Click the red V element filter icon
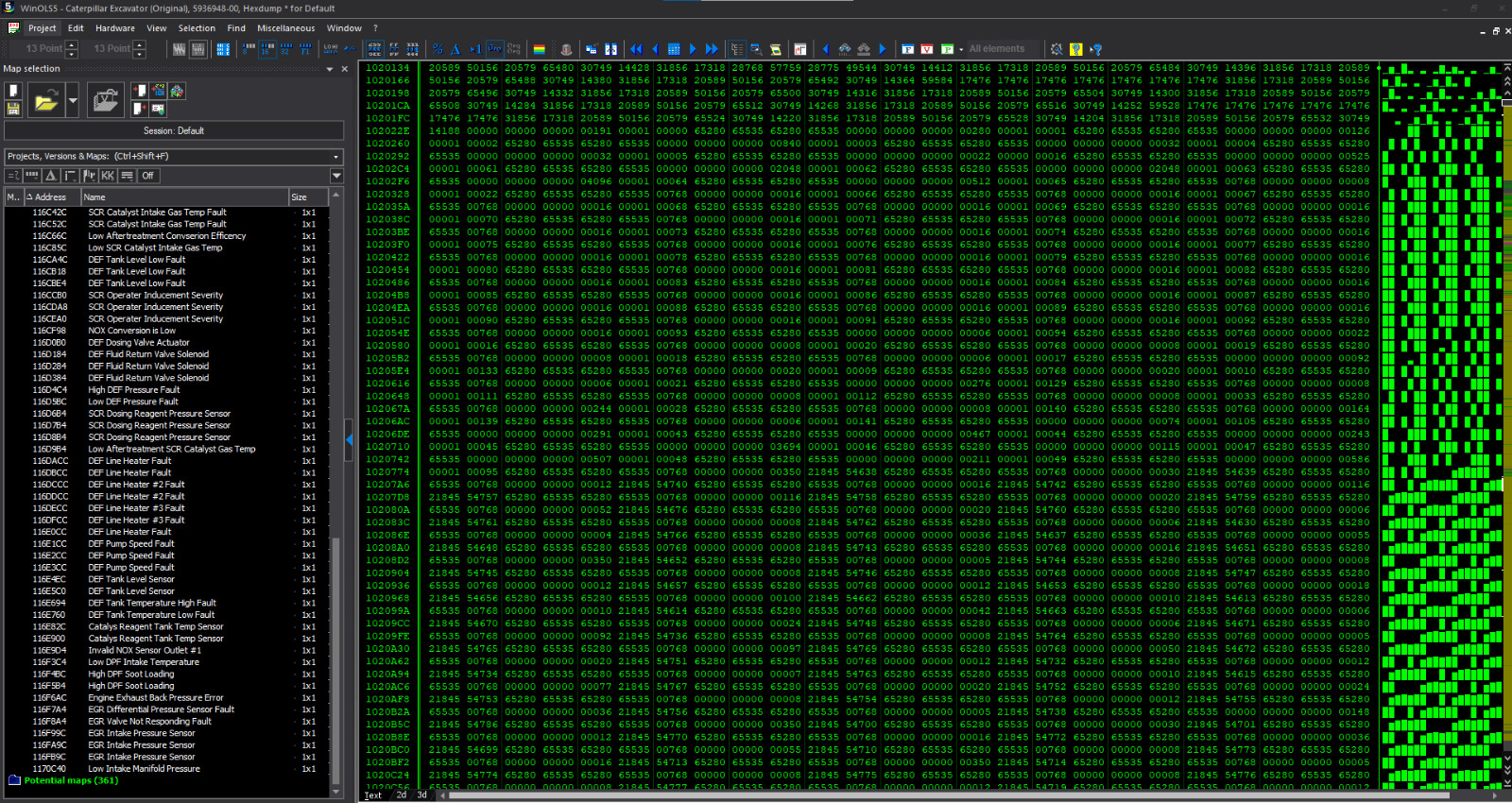1512x803 pixels. (926, 49)
